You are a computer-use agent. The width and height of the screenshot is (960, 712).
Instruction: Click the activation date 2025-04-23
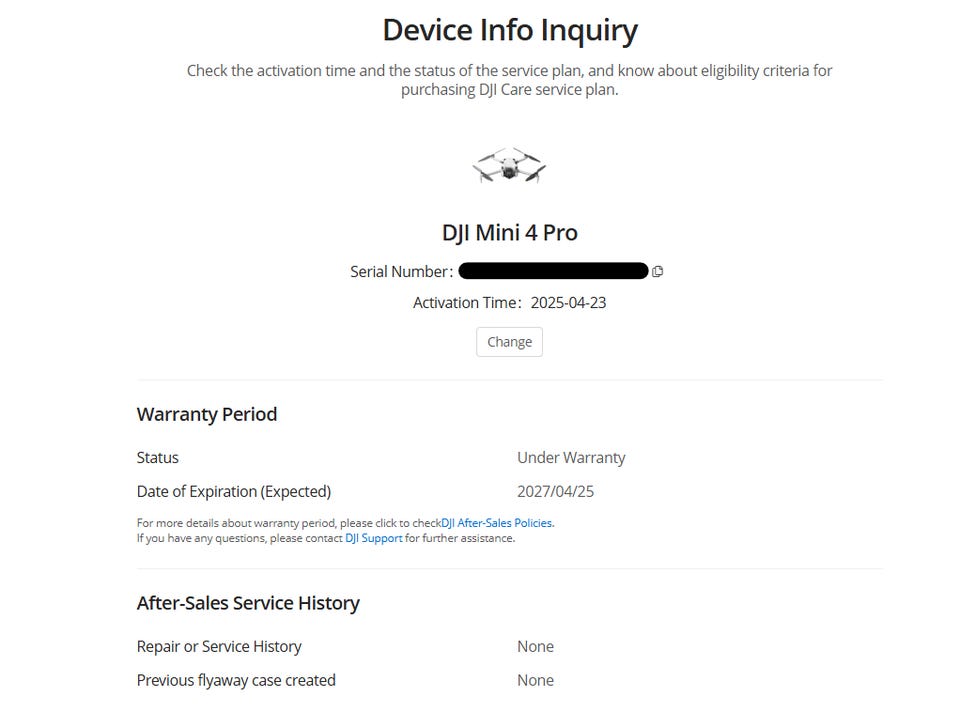[x=568, y=303]
